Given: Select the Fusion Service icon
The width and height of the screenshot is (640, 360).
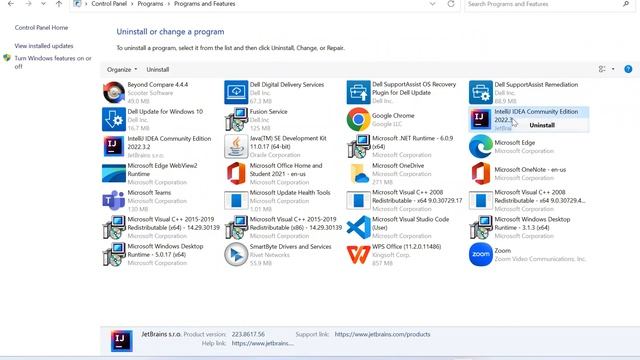Looking at the screenshot, I should coord(236,119).
